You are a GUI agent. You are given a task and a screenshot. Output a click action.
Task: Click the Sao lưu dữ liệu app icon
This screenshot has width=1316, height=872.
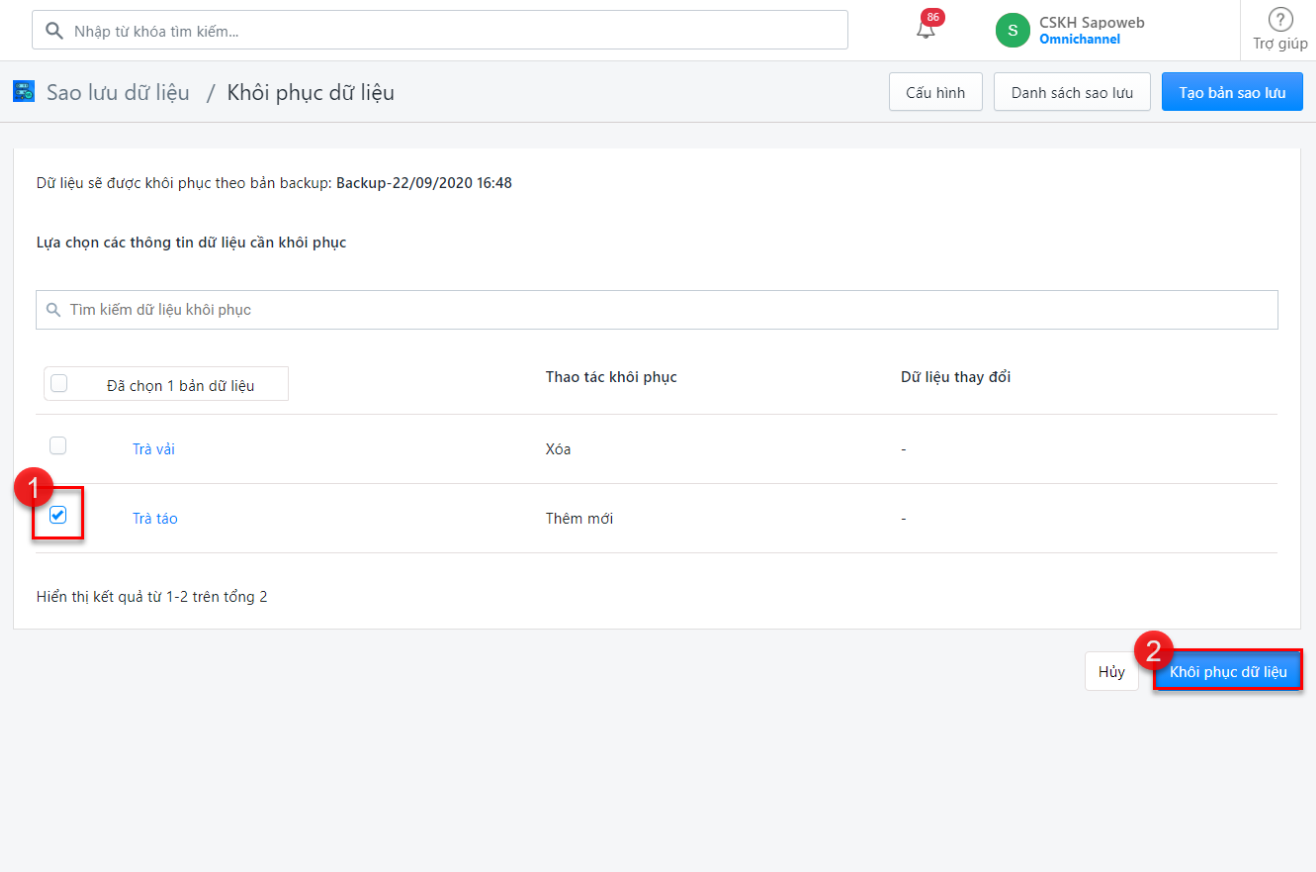[23, 92]
